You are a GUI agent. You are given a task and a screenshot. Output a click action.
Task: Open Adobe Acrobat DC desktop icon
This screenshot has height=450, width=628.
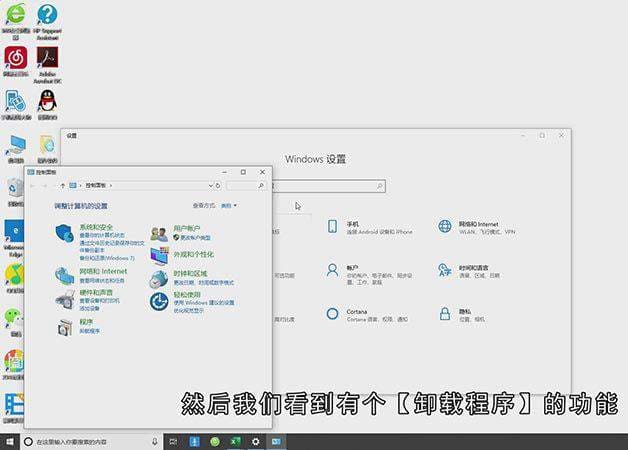47,65
